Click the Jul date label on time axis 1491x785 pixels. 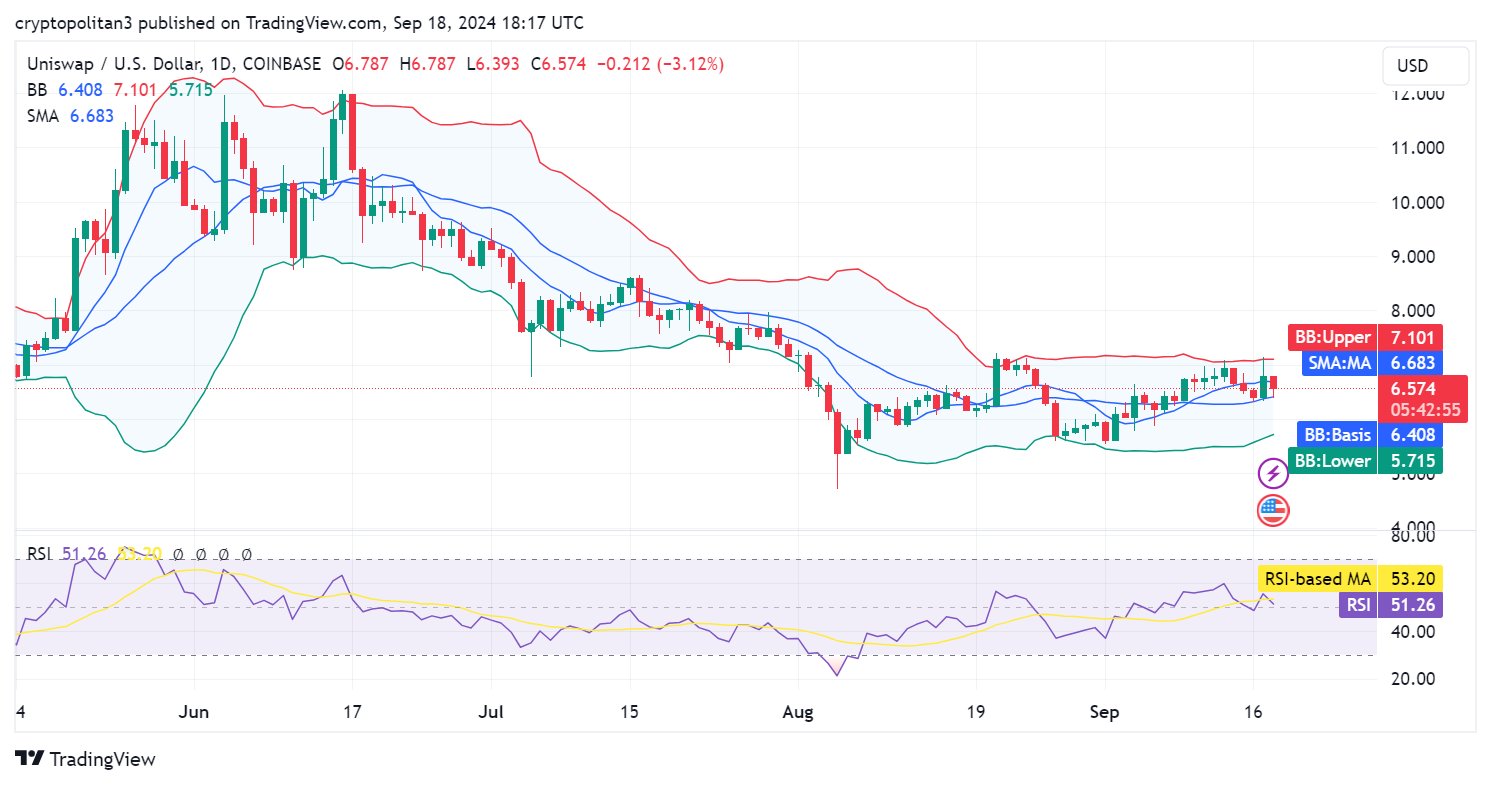coord(491,712)
